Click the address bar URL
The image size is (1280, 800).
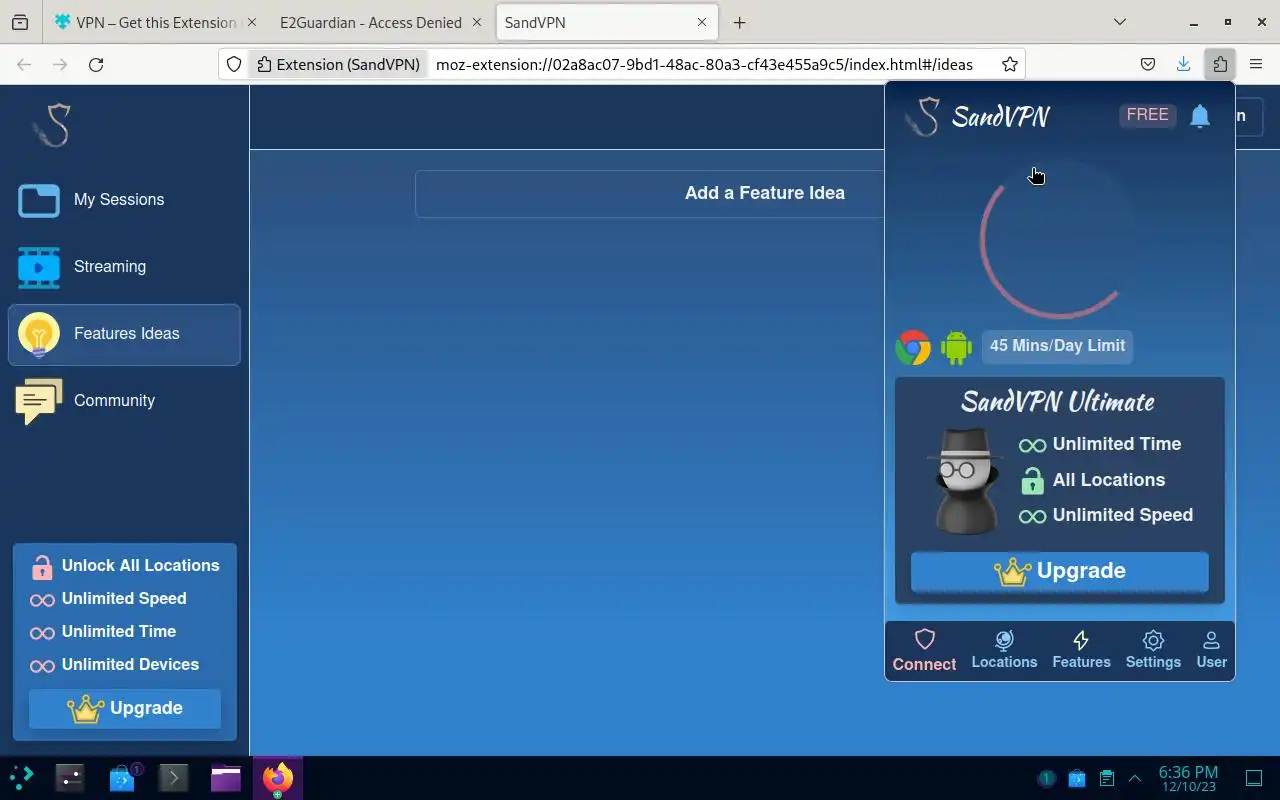pos(704,64)
